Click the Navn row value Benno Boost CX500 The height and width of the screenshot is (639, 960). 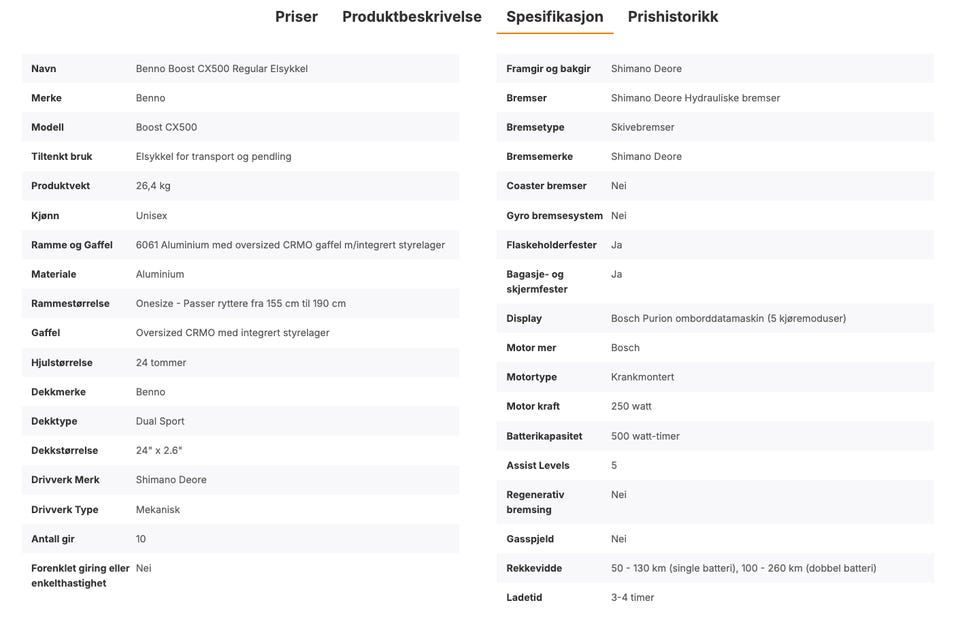coord(222,69)
